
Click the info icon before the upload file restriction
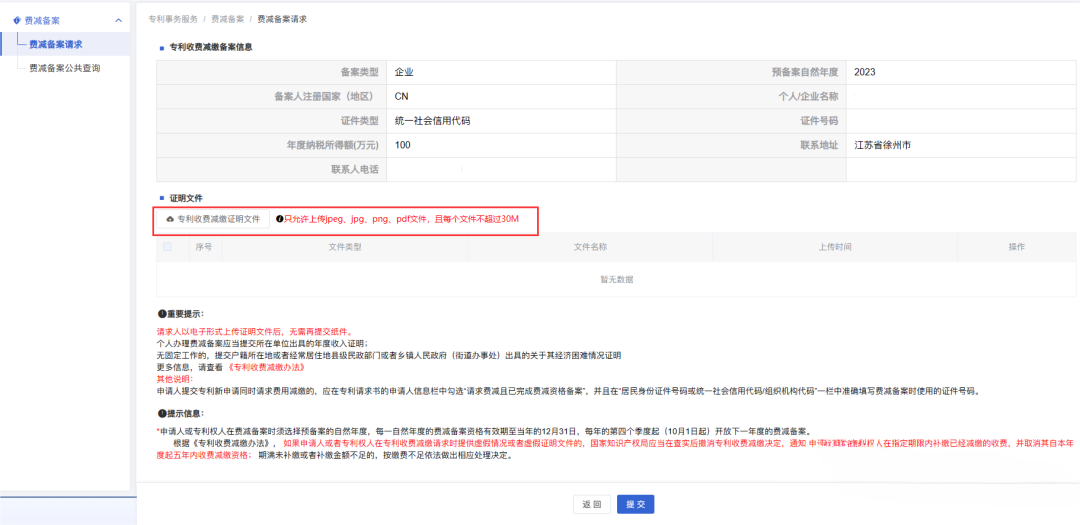tap(279, 219)
